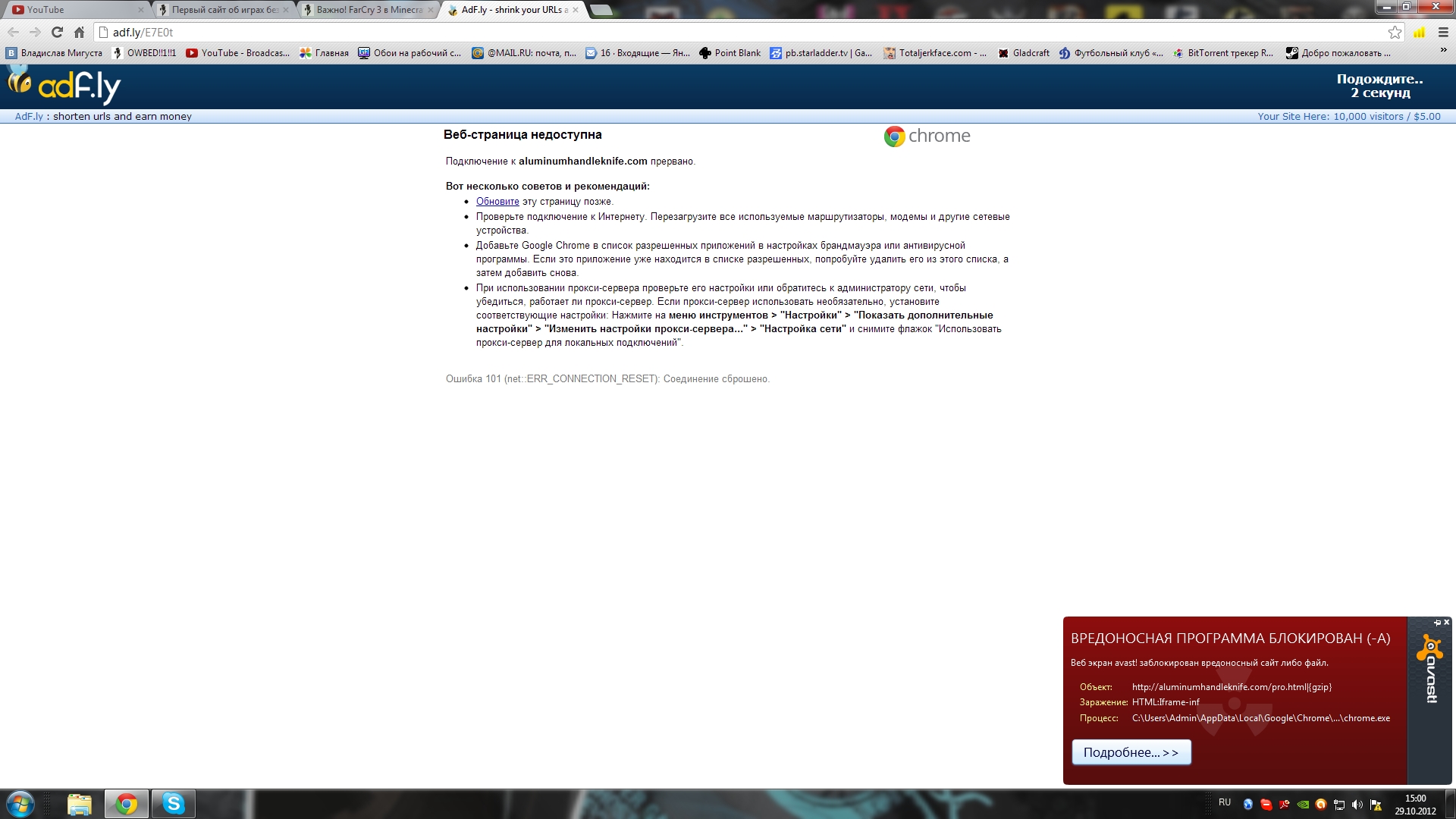
Task: Close the Avast warning popup
Action: coord(1446,622)
